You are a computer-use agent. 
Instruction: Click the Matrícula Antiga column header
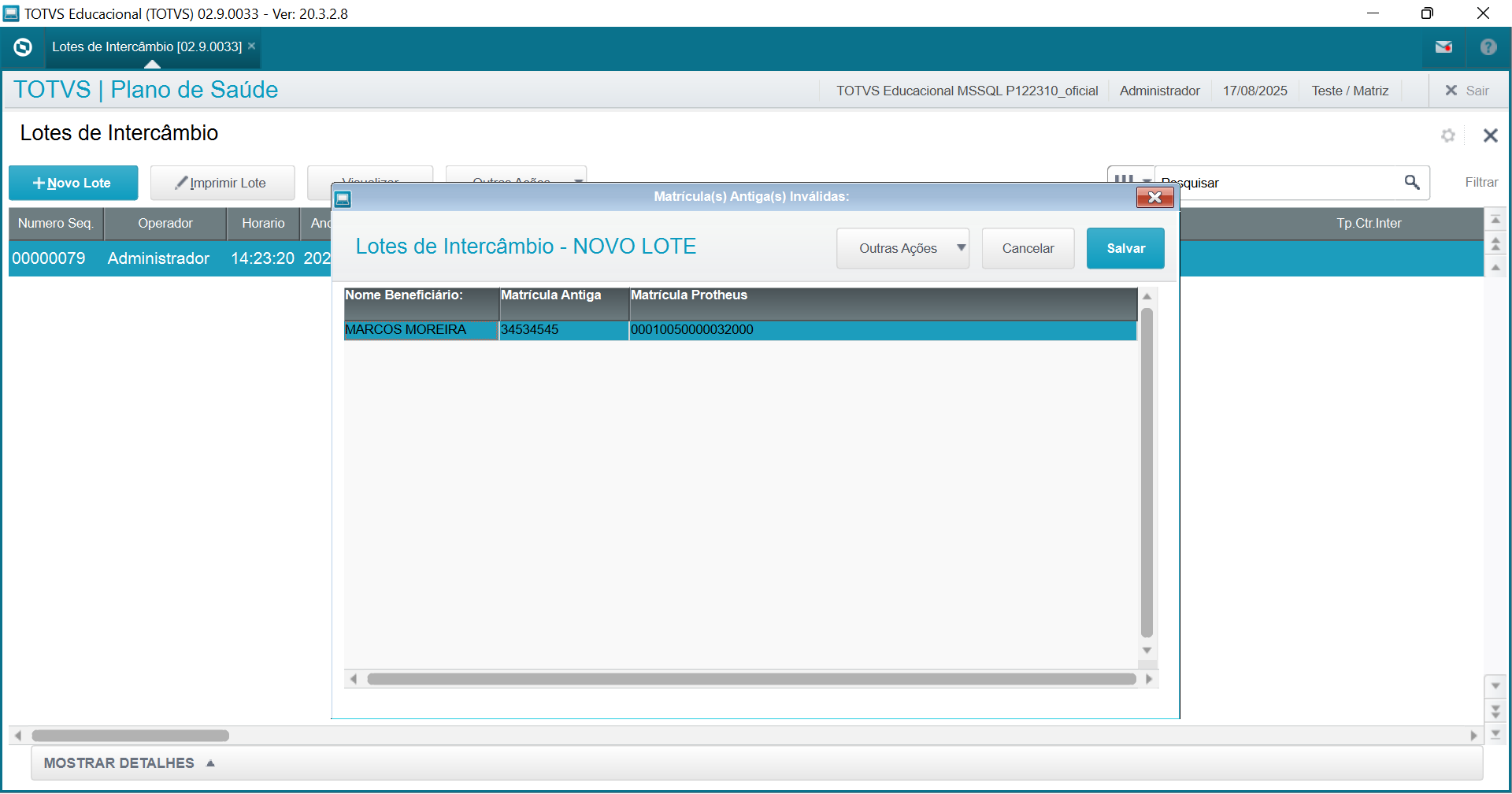(x=565, y=303)
